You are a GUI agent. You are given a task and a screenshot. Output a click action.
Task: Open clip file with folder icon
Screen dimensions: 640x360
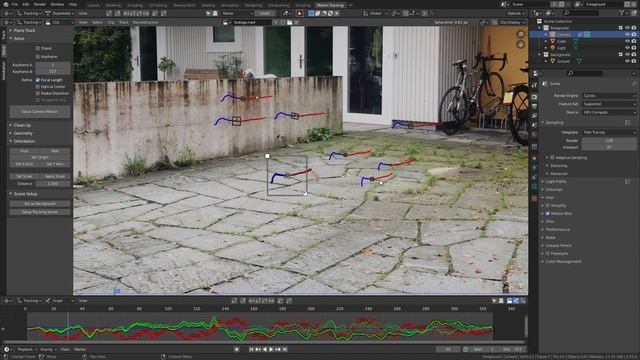(289, 22)
